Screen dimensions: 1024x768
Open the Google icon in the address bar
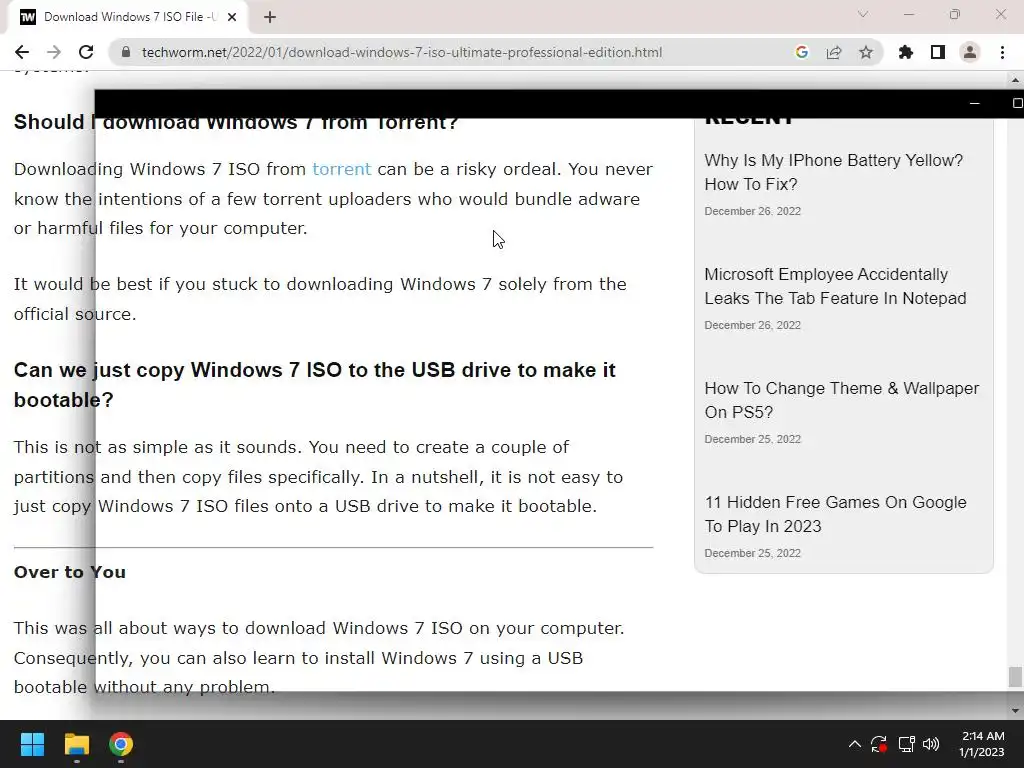pyautogui.click(x=802, y=52)
